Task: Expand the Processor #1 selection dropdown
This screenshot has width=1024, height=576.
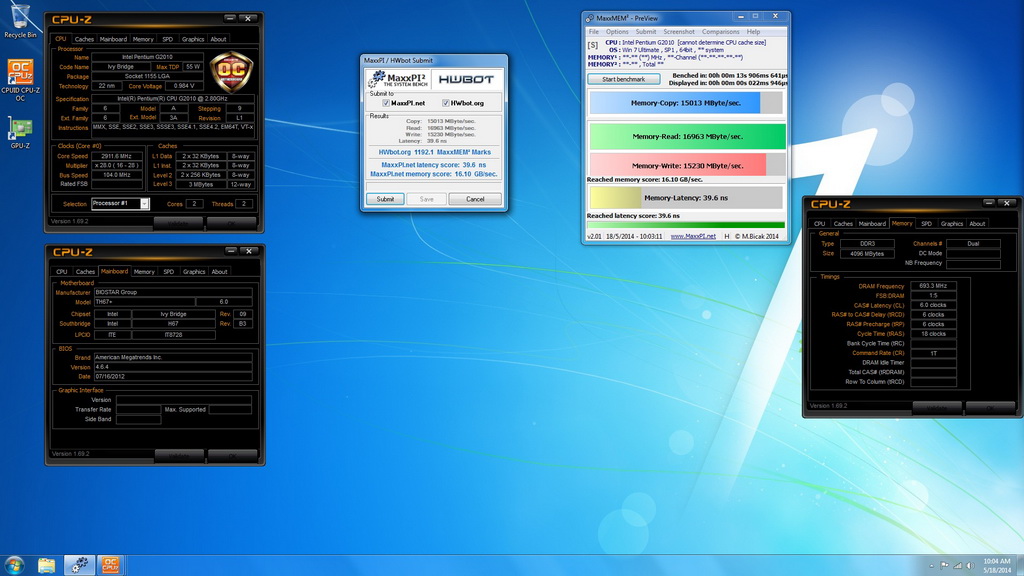Action: (x=144, y=204)
